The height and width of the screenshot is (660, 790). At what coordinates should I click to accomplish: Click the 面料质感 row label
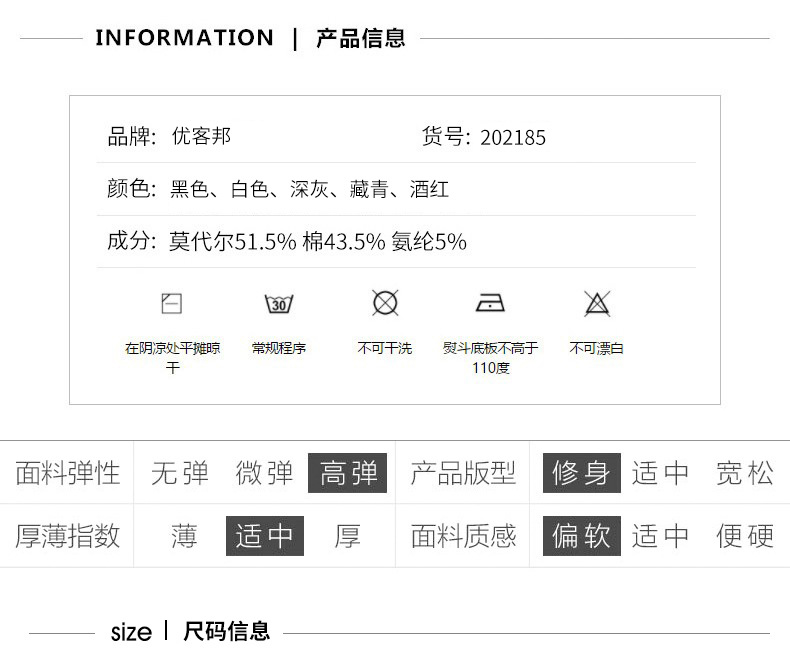pos(463,536)
